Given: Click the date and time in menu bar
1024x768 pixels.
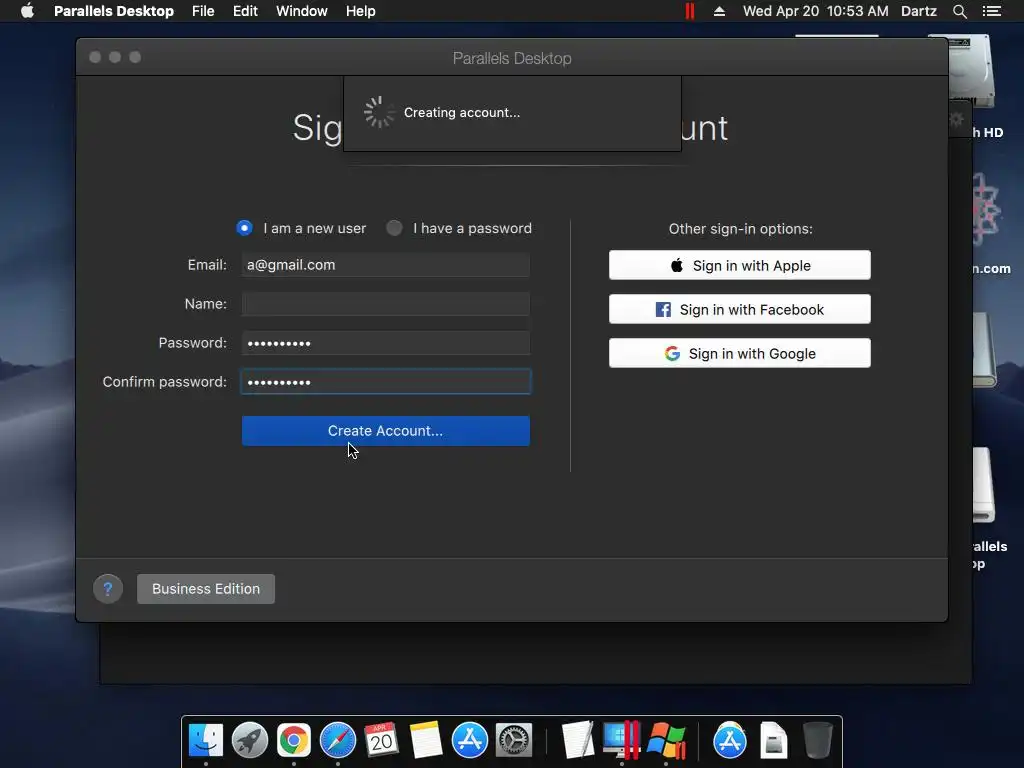Looking at the screenshot, I should click(816, 11).
